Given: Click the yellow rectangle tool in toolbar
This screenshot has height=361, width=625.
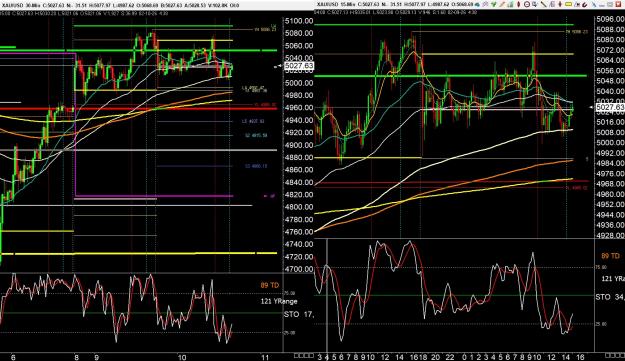Looking at the screenshot, I should 568,4.
